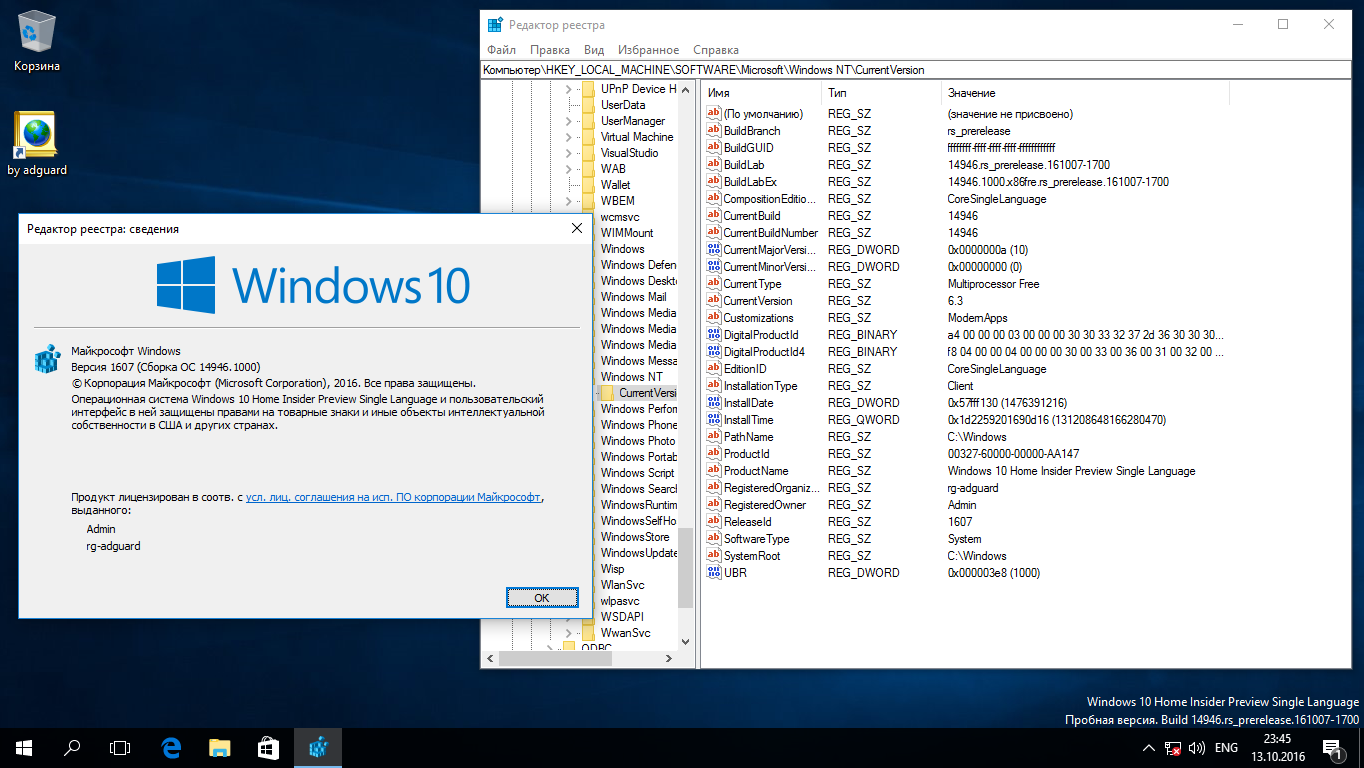Open the Правка menu
This screenshot has height=768, width=1364.
click(x=550, y=50)
